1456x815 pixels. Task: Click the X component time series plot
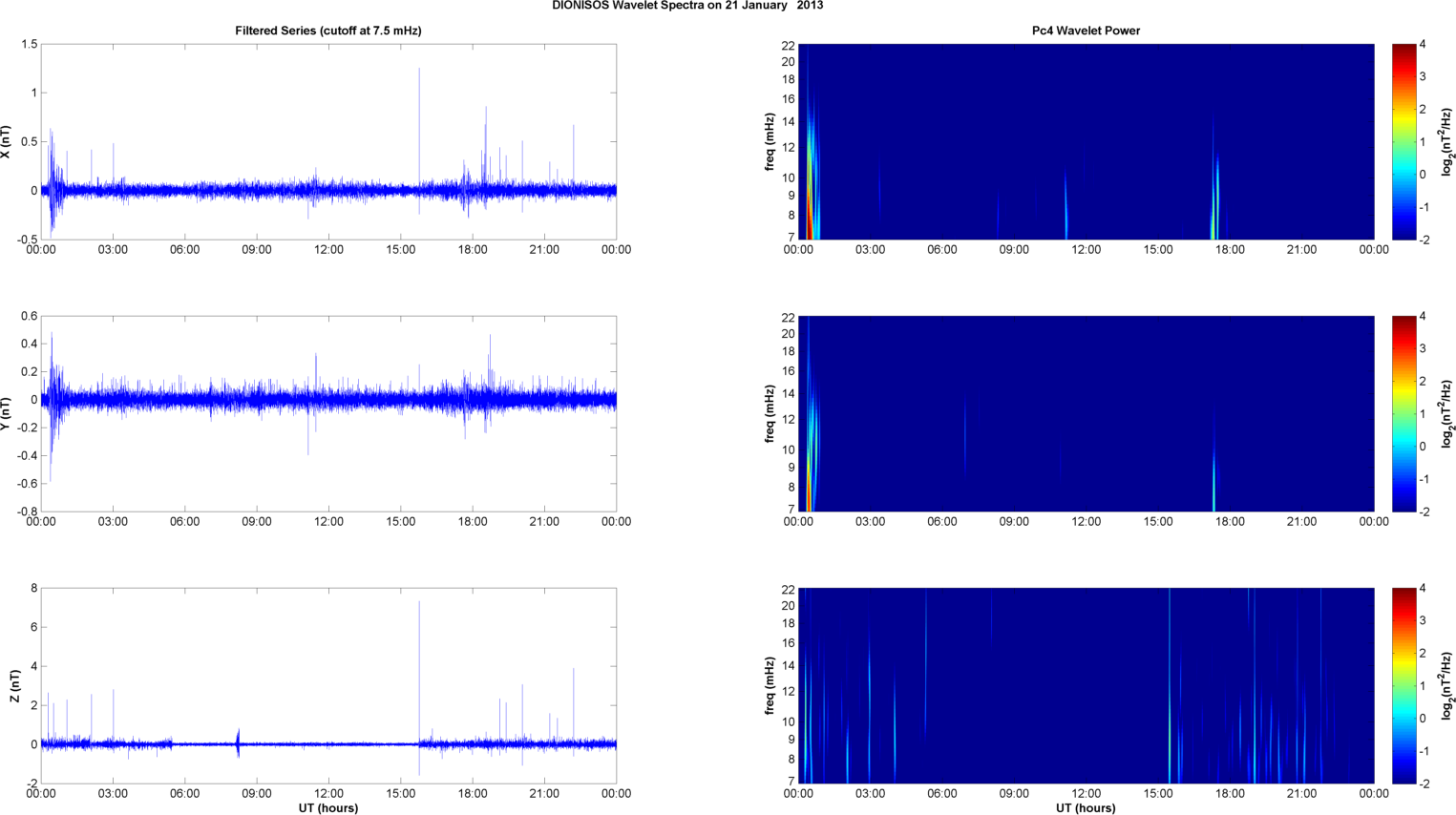pyautogui.click(x=327, y=141)
